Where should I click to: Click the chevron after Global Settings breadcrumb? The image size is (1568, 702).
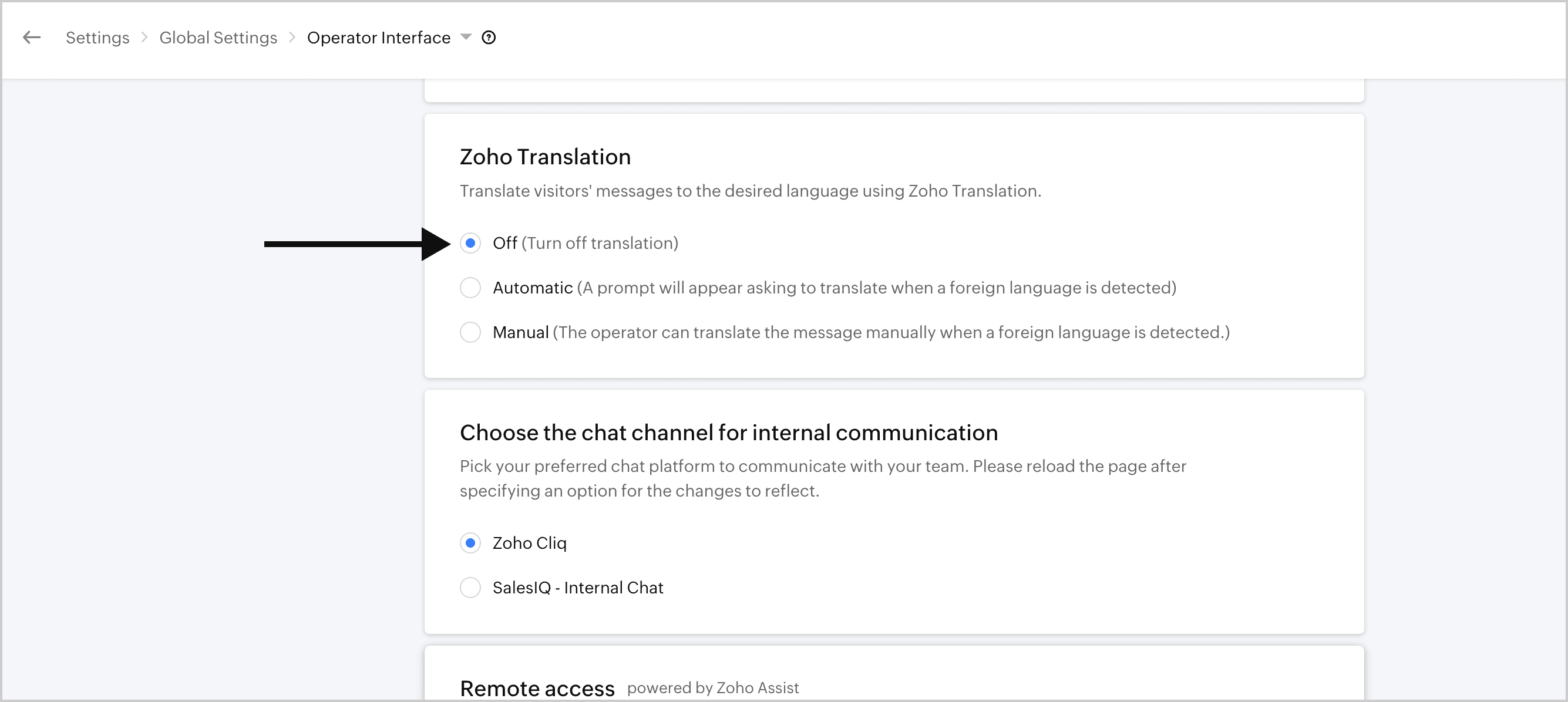click(x=292, y=38)
